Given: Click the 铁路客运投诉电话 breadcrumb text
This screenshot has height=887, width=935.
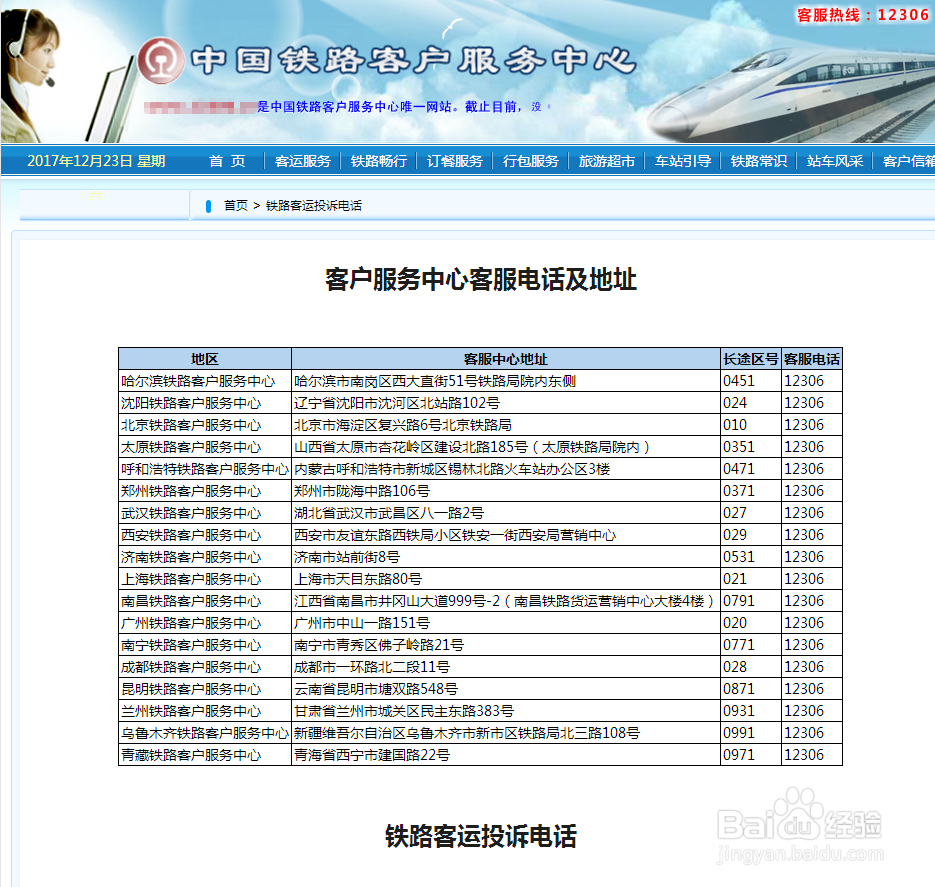Looking at the screenshot, I should (x=314, y=206).
